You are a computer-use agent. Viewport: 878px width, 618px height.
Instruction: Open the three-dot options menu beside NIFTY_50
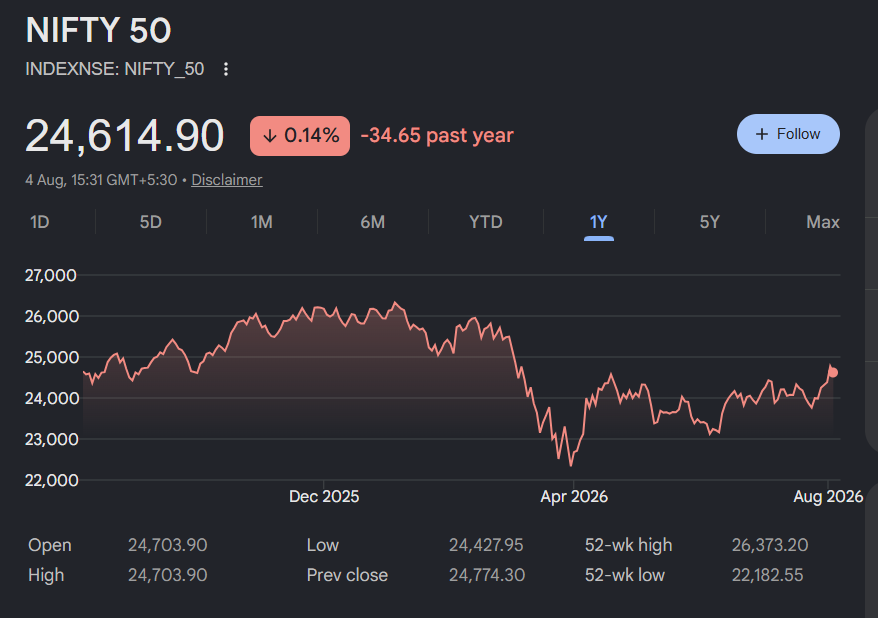226,69
